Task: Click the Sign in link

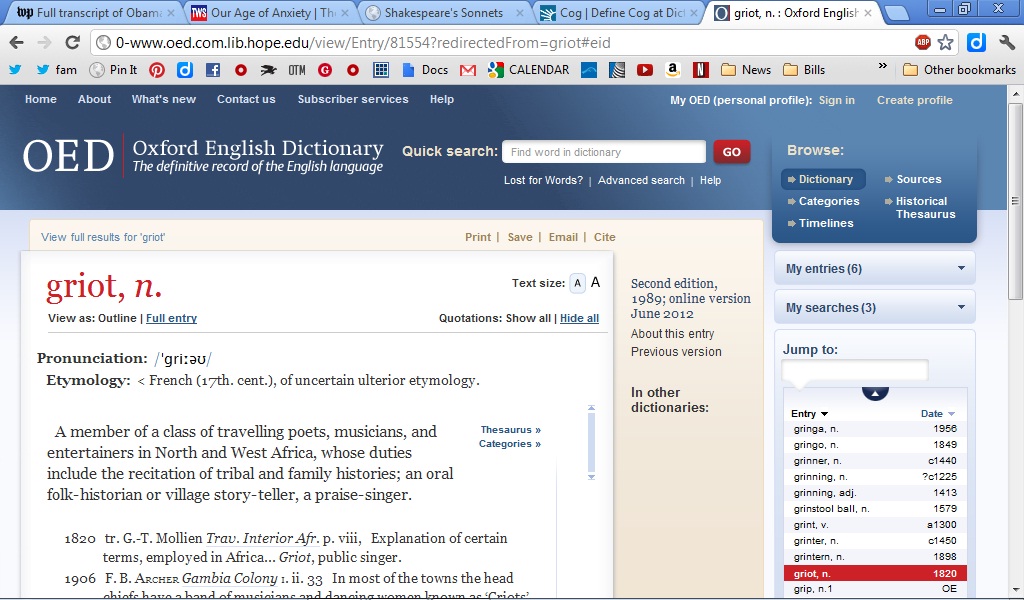Action: coord(837,100)
